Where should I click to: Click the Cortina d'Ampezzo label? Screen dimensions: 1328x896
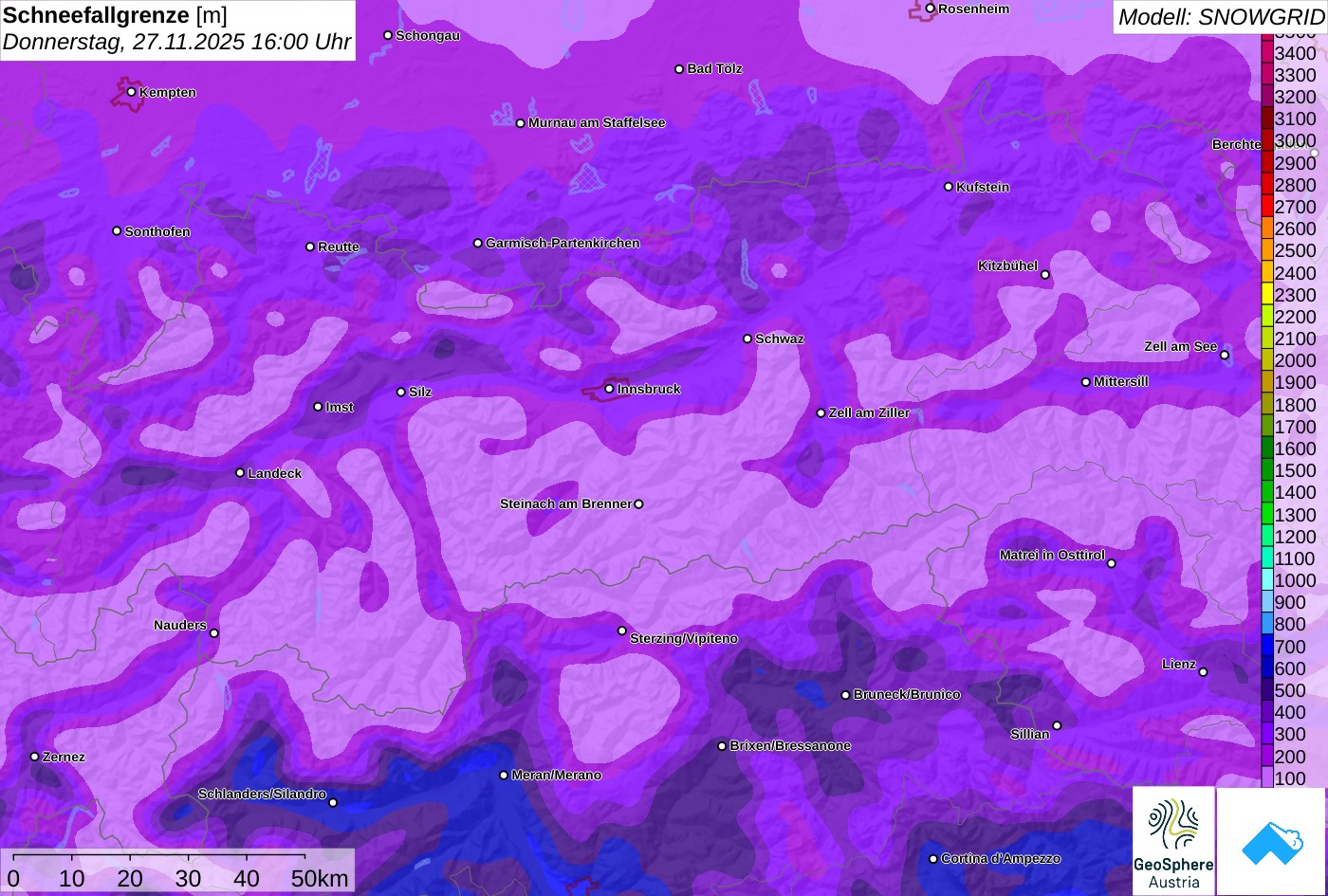(x=1001, y=859)
